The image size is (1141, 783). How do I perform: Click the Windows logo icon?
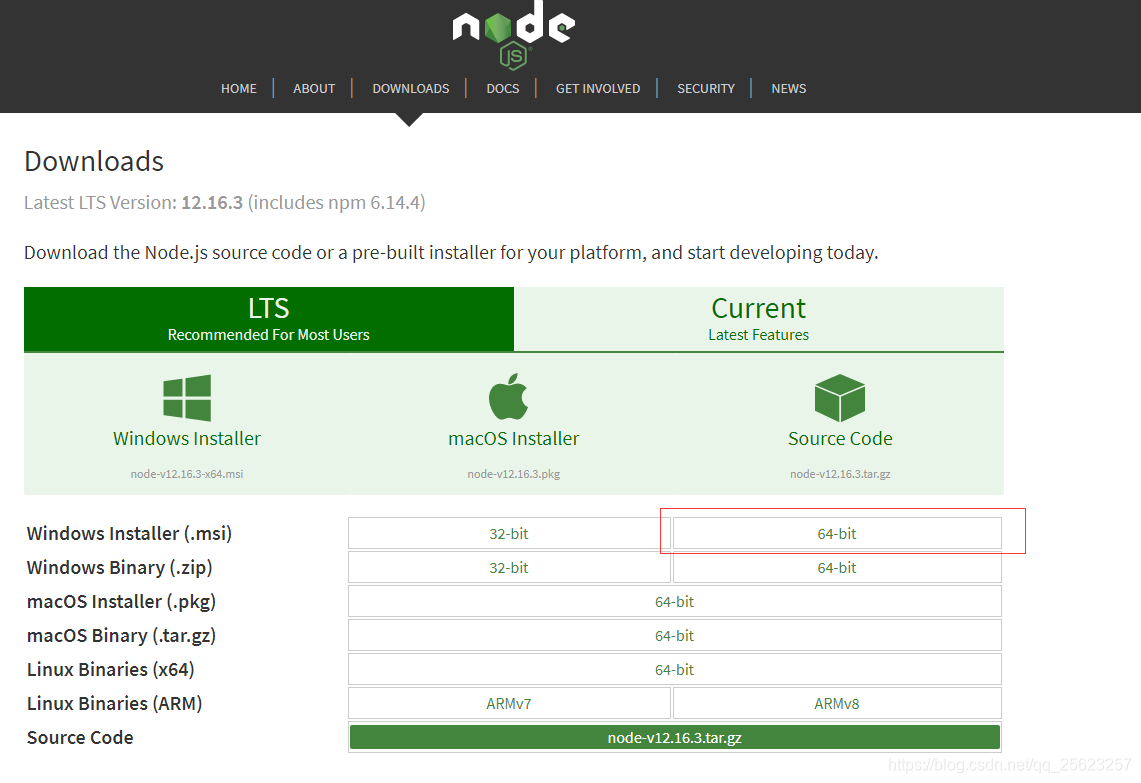click(187, 398)
